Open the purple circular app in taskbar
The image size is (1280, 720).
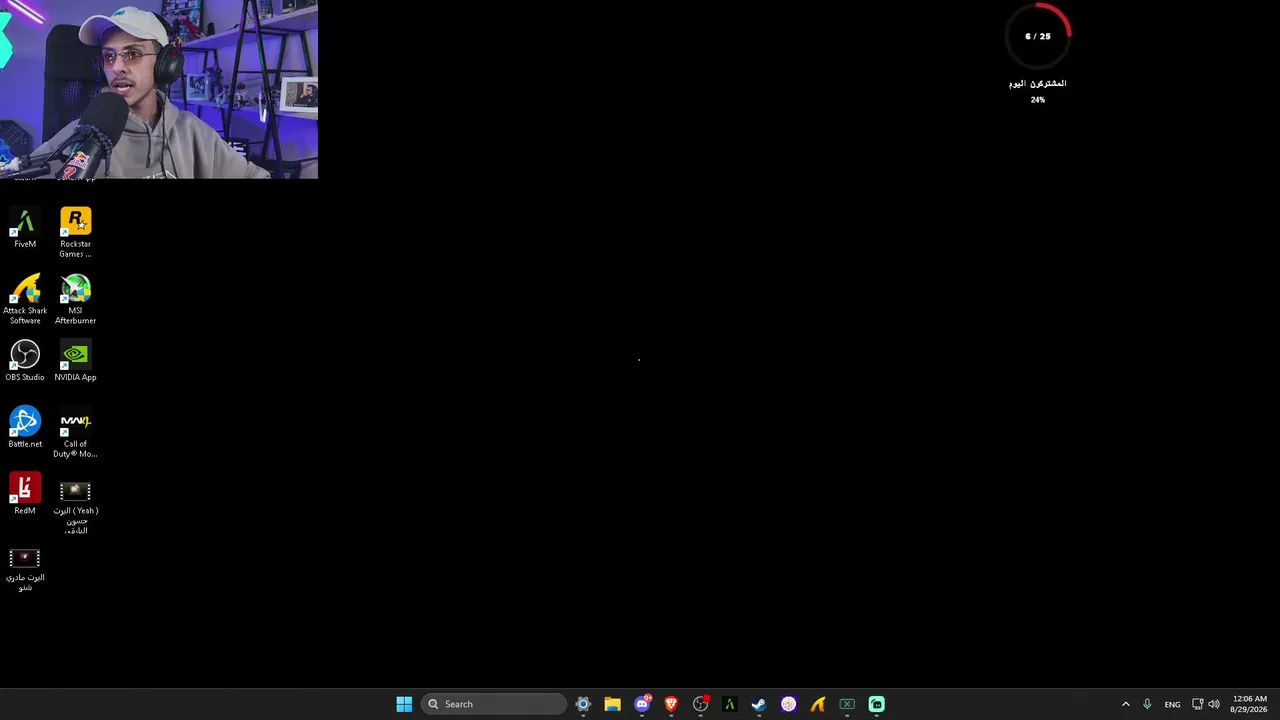click(x=788, y=704)
